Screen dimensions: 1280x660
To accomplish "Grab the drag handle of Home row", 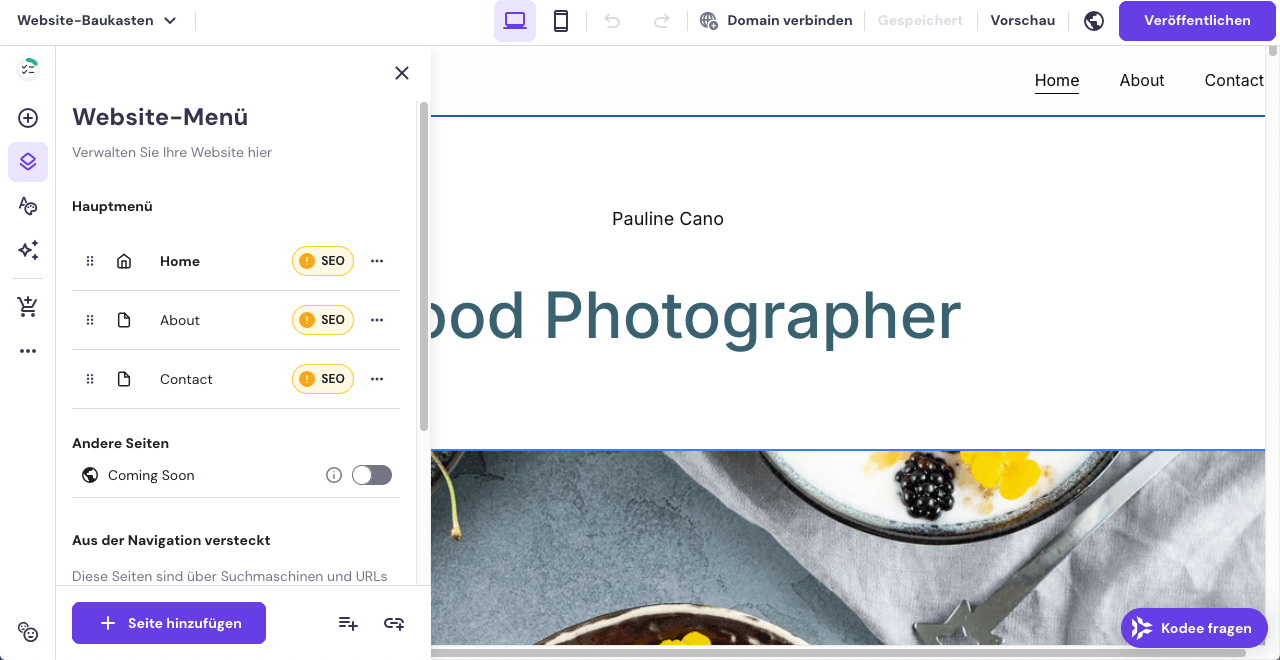I will 90,261.
